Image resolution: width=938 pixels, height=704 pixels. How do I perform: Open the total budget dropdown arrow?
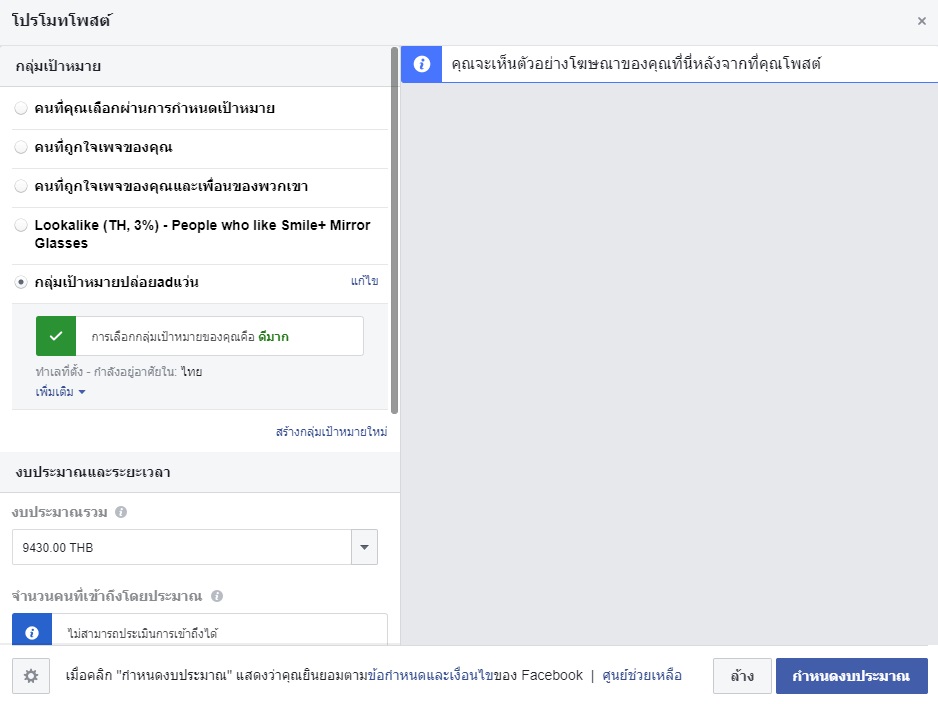364,547
